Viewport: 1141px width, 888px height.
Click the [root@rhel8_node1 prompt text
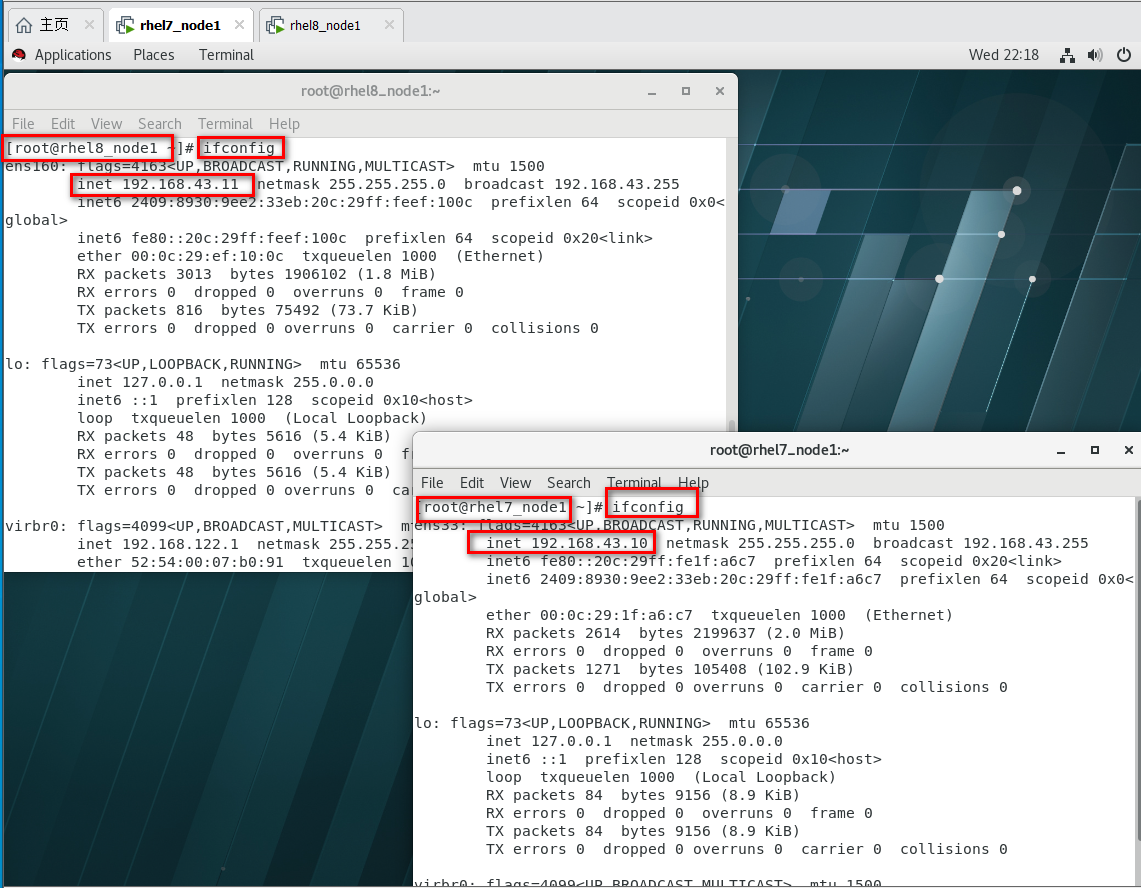tap(82, 148)
